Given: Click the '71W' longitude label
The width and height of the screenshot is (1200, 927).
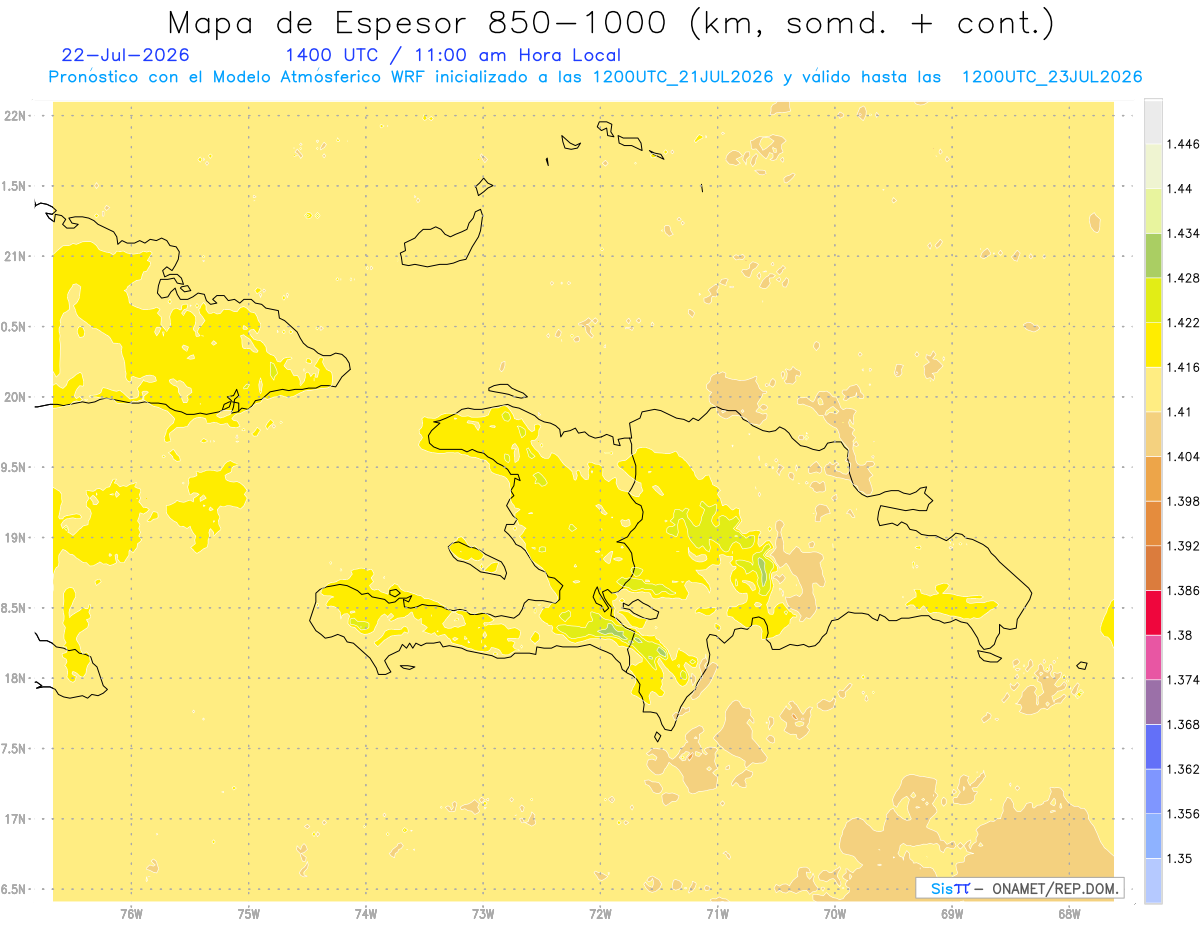Looking at the screenshot, I should 717,914.
